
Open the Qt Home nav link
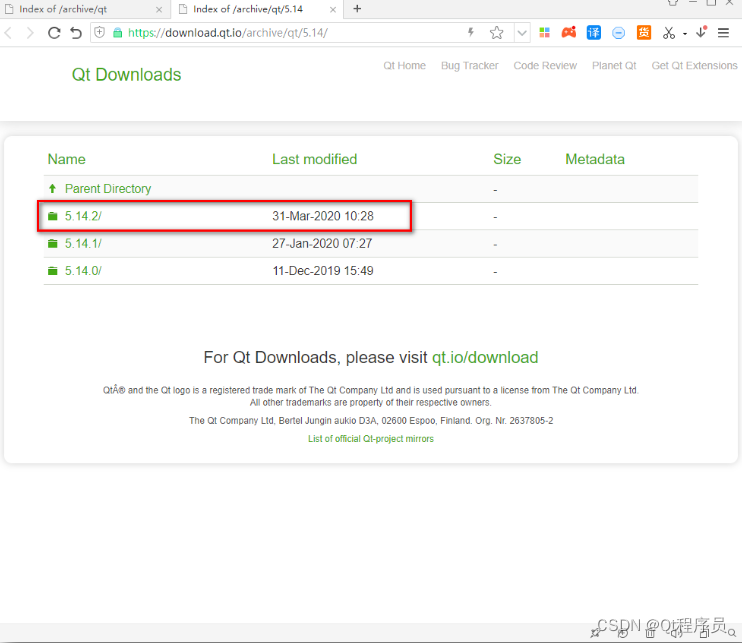point(405,66)
